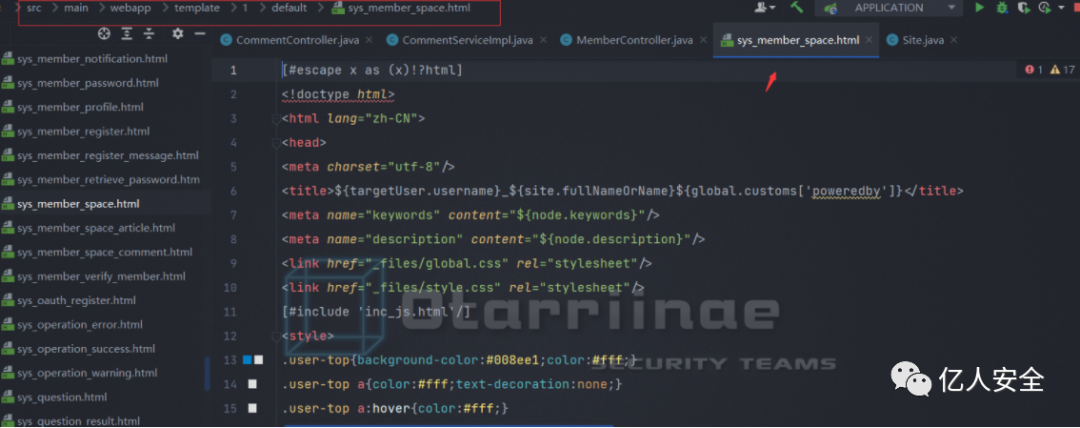1080x428 pixels.
Task: Switch to CommentServiceImpl.java tab
Action: pos(467,40)
